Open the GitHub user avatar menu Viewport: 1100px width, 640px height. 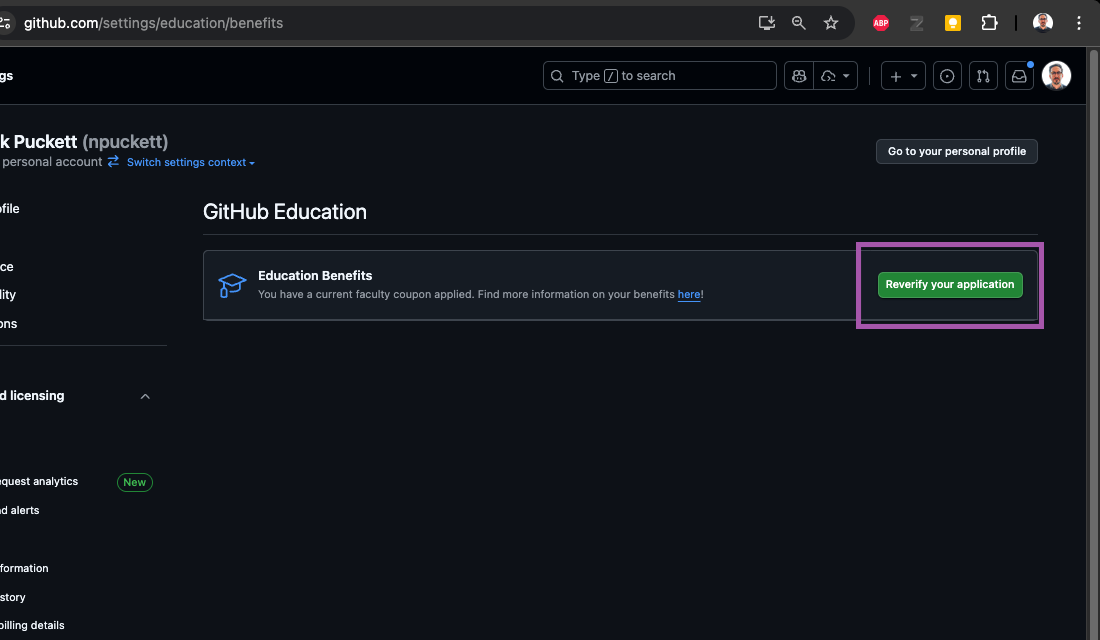tap(1056, 76)
